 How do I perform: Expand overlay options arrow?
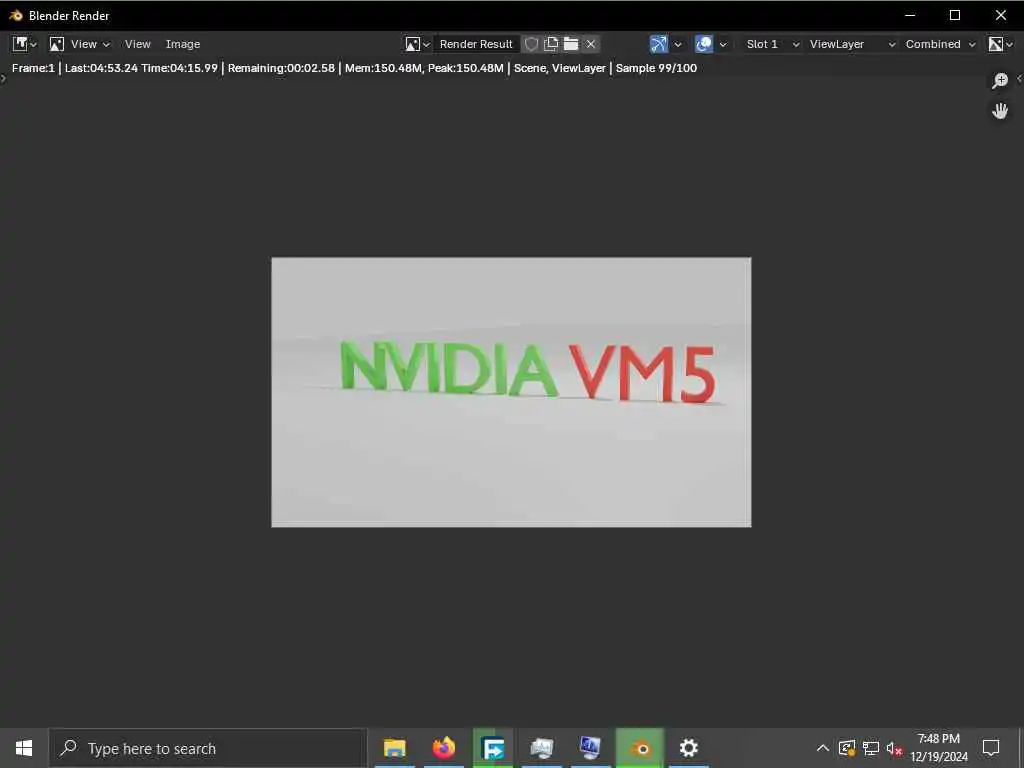tap(723, 44)
